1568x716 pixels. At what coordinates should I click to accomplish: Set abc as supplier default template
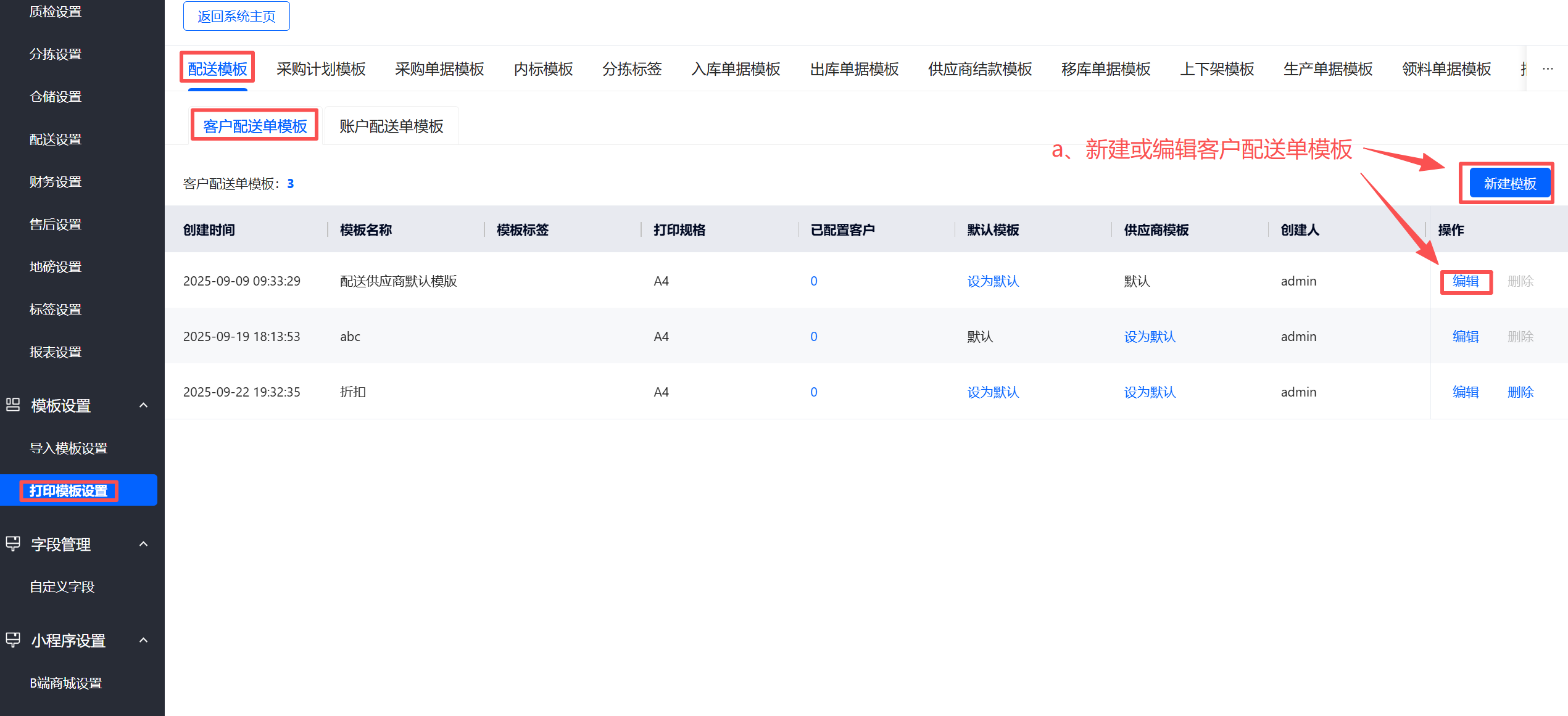pyautogui.click(x=1150, y=337)
